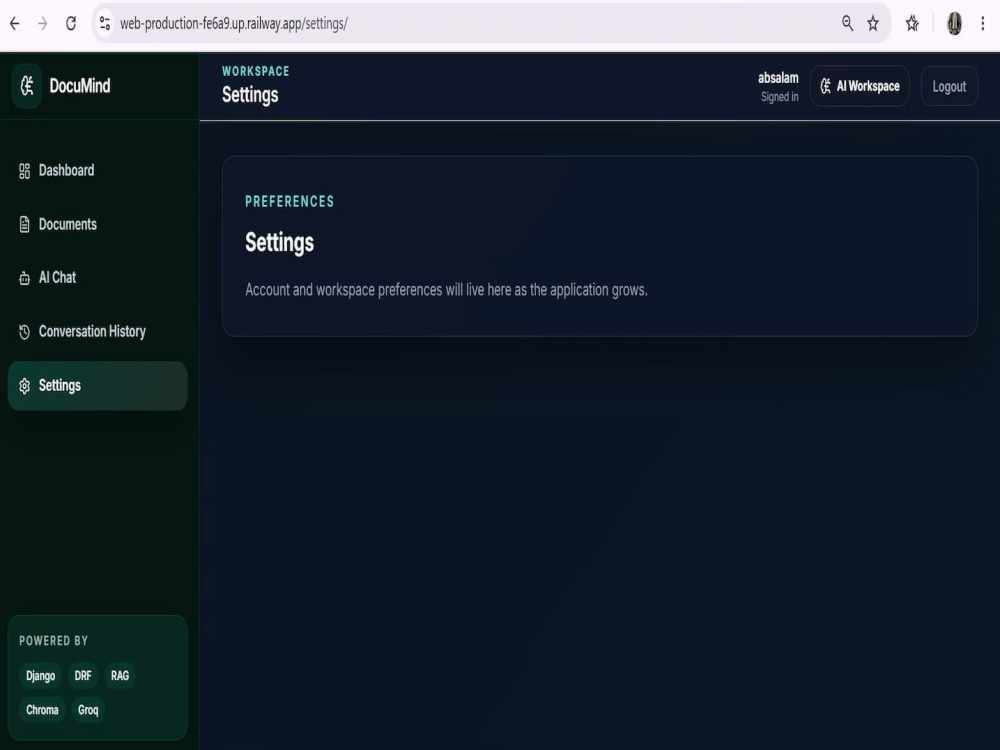The height and width of the screenshot is (750, 1000).
Task: Open Conversation History in the sidebar
Action: [x=98, y=332]
